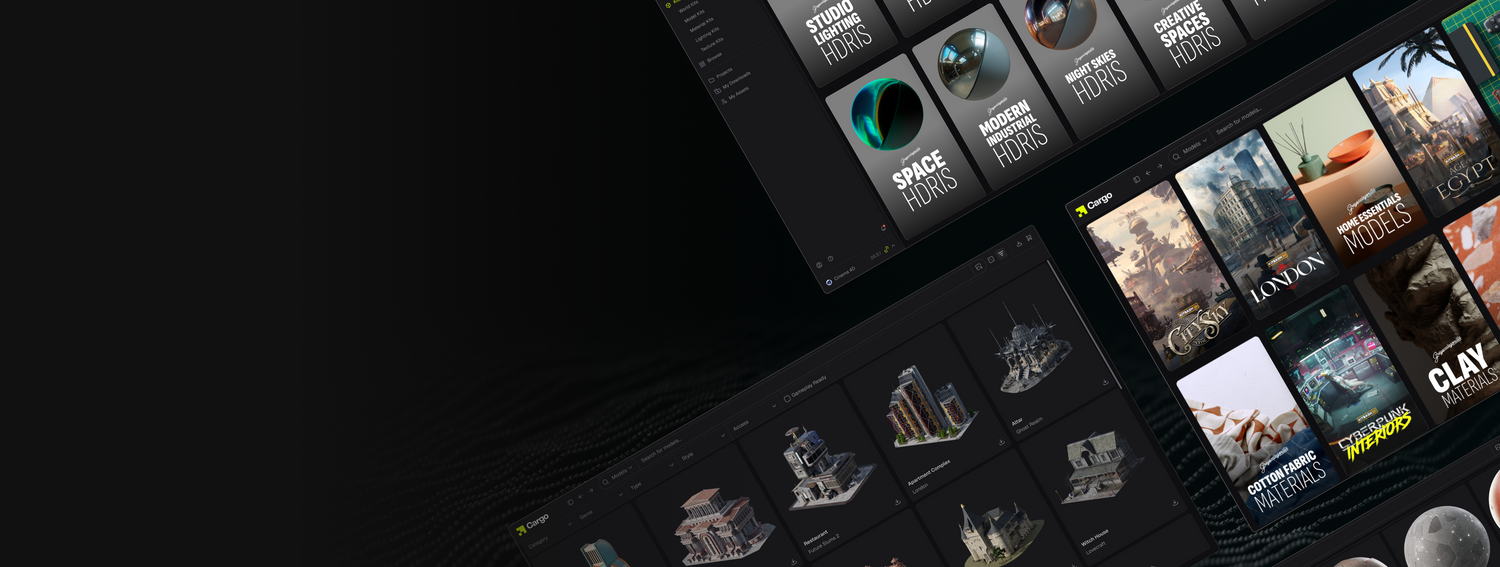The height and width of the screenshot is (567, 1500).
Task: Toggle sidebar icon beside Cargo logo in right window
Action: (x=1137, y=180)
